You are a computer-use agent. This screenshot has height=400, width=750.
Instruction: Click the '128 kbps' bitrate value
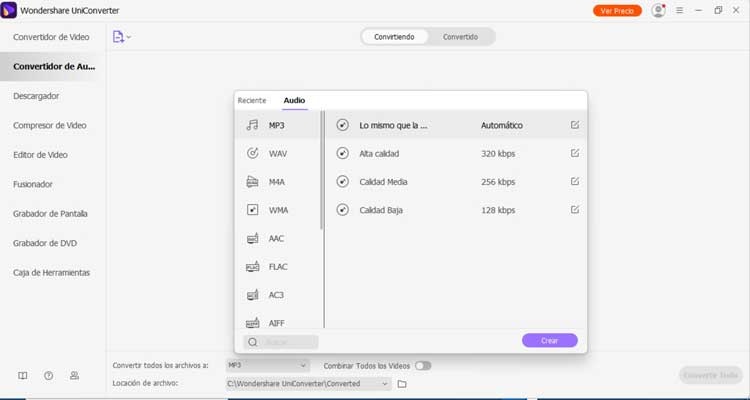[x=498, y=210]
